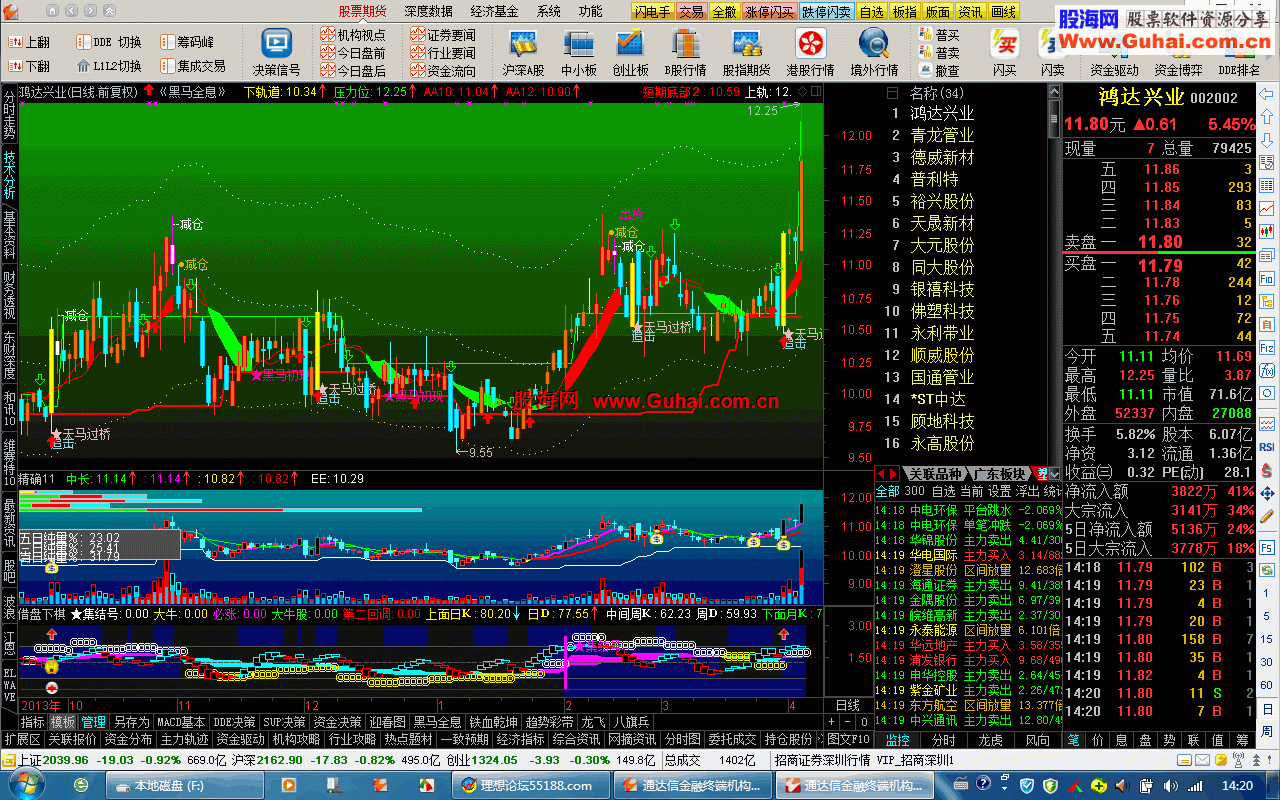This screenshot has width=1280, height=800.
Task: Click the 另存为 template button
Action: click(131, 722)
